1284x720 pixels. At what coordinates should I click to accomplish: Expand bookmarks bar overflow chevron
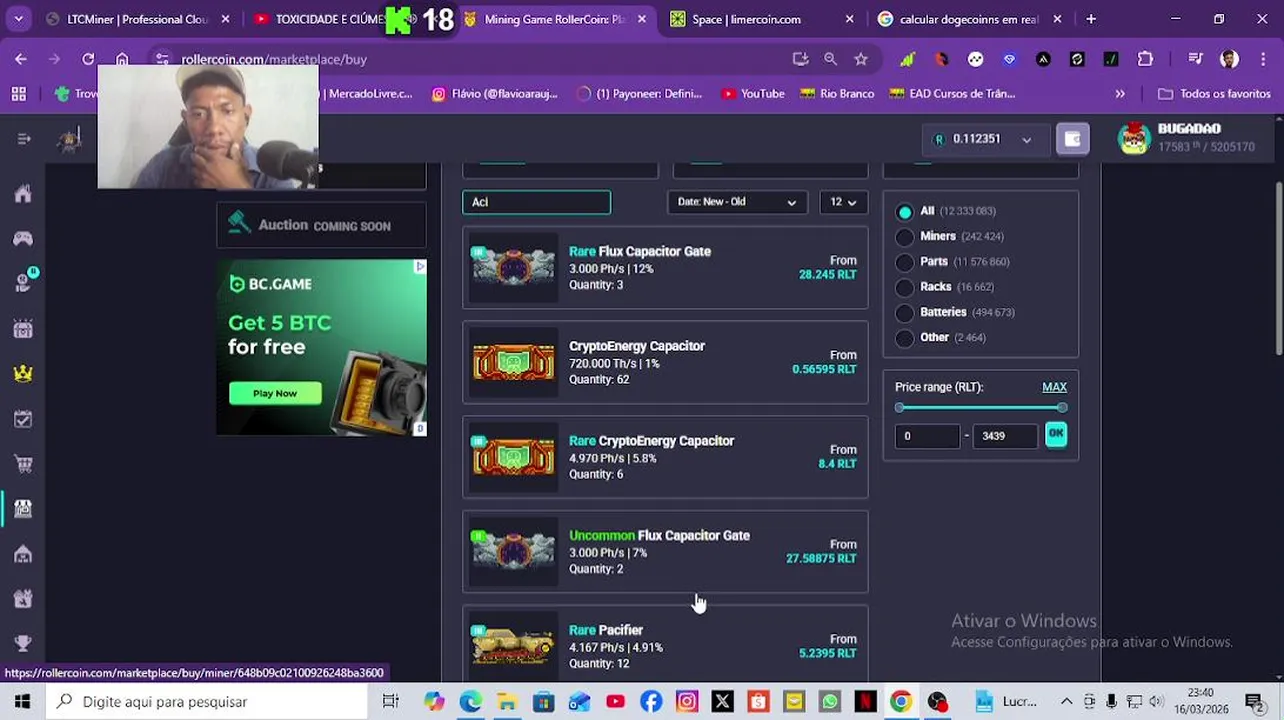click(1120, 93)
